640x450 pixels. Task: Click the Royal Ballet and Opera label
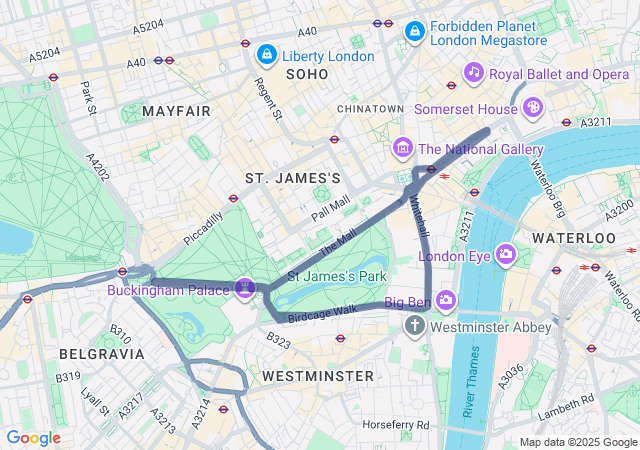tap(559, 74)
